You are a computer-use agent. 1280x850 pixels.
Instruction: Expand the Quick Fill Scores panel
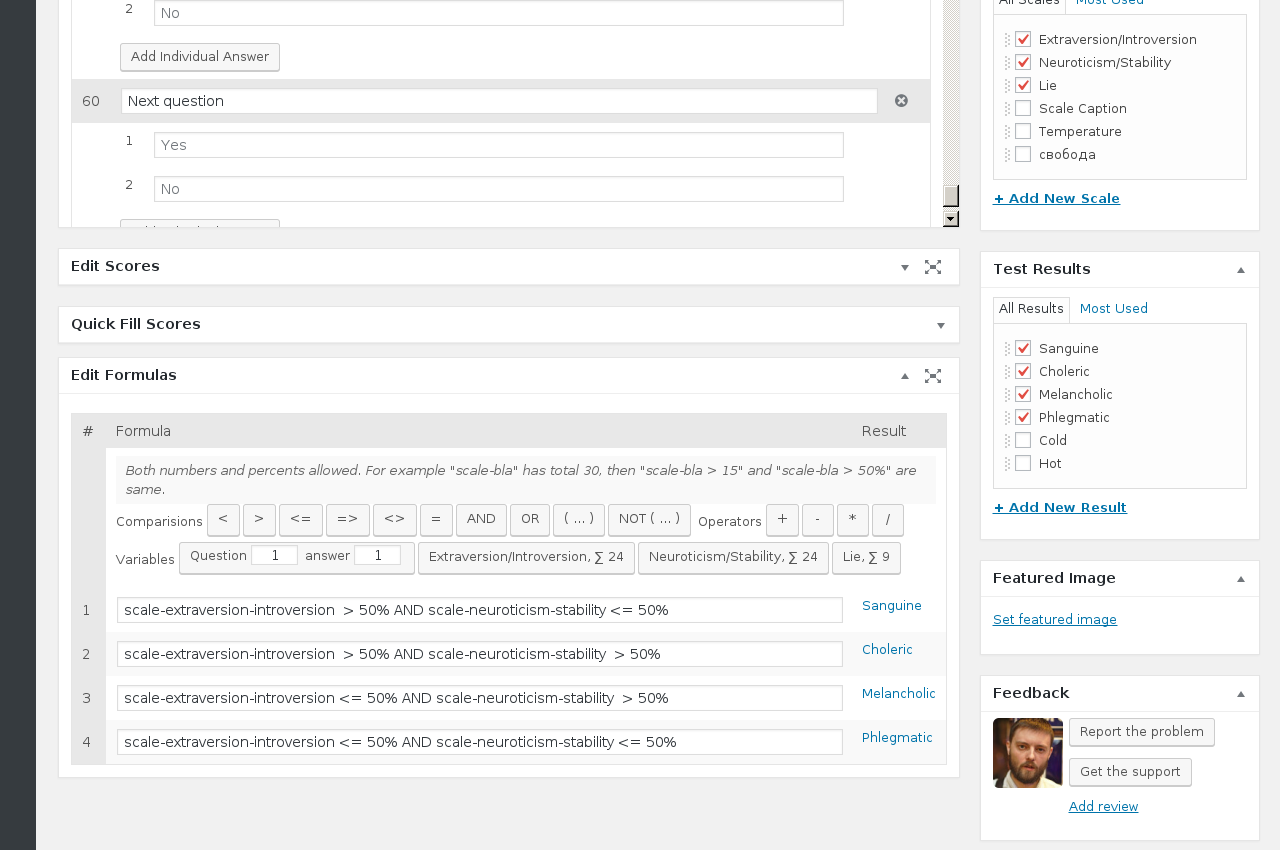941,325
